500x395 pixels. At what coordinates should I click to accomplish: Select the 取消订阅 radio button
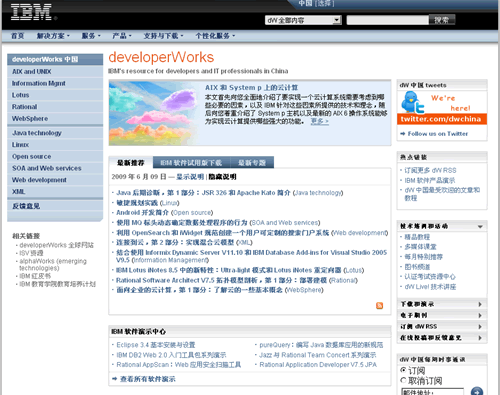pos(403,380)
